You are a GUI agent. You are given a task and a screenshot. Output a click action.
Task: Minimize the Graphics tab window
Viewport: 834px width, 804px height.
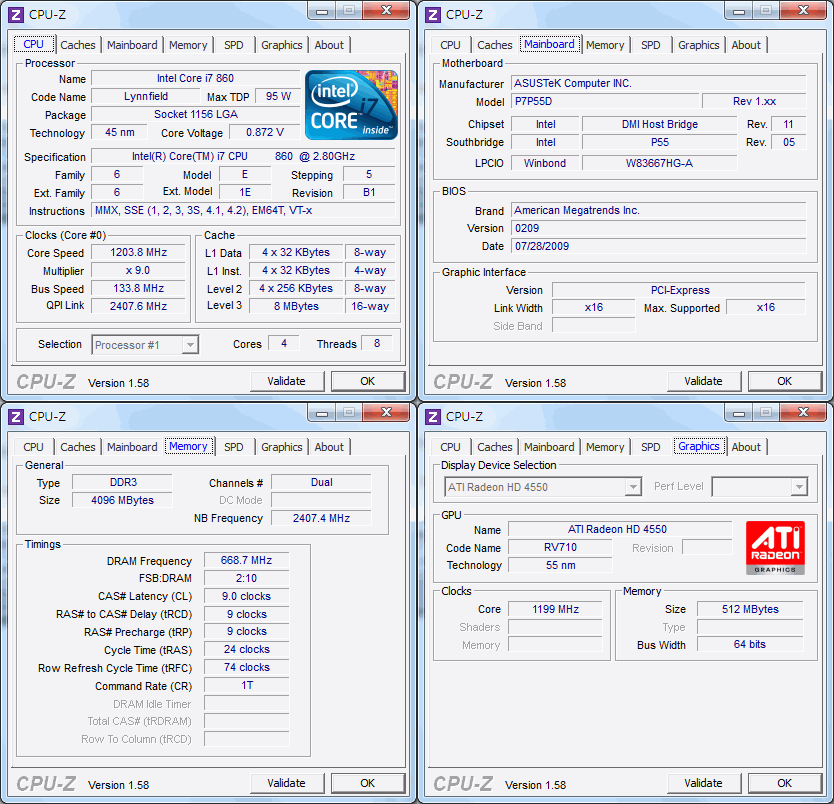[x=739, y=413]
